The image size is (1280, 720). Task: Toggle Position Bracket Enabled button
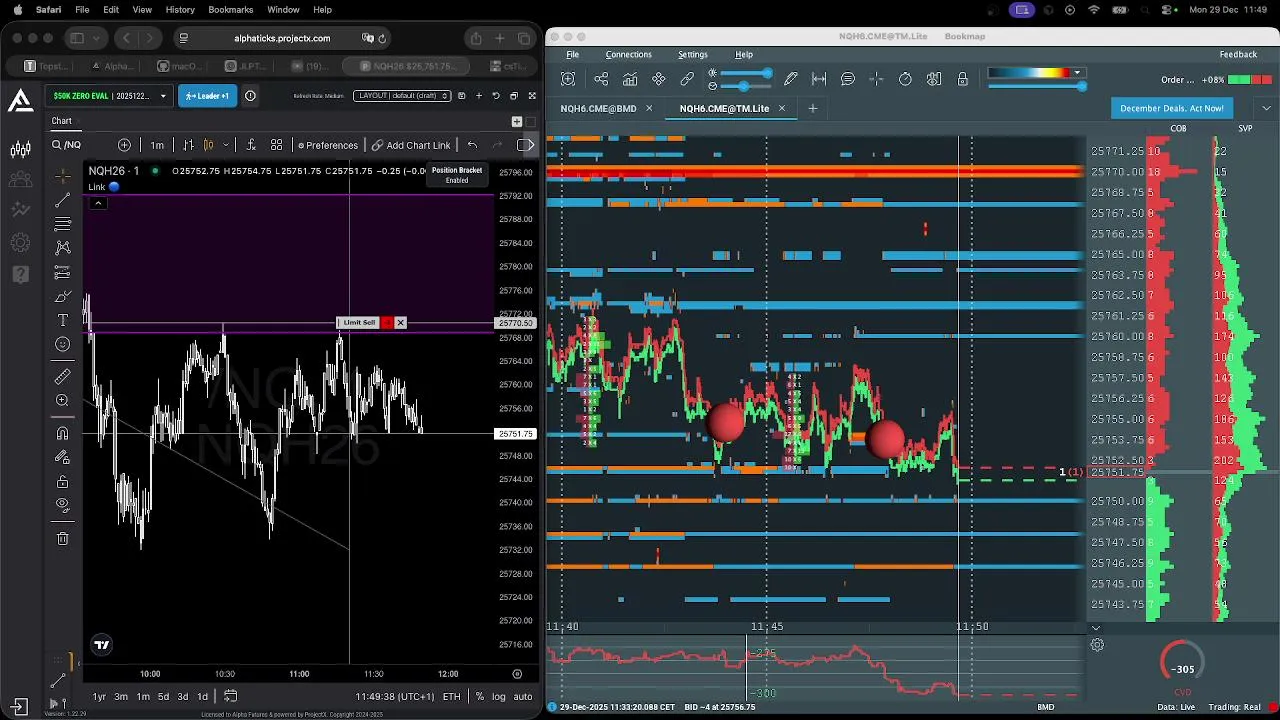457,175
